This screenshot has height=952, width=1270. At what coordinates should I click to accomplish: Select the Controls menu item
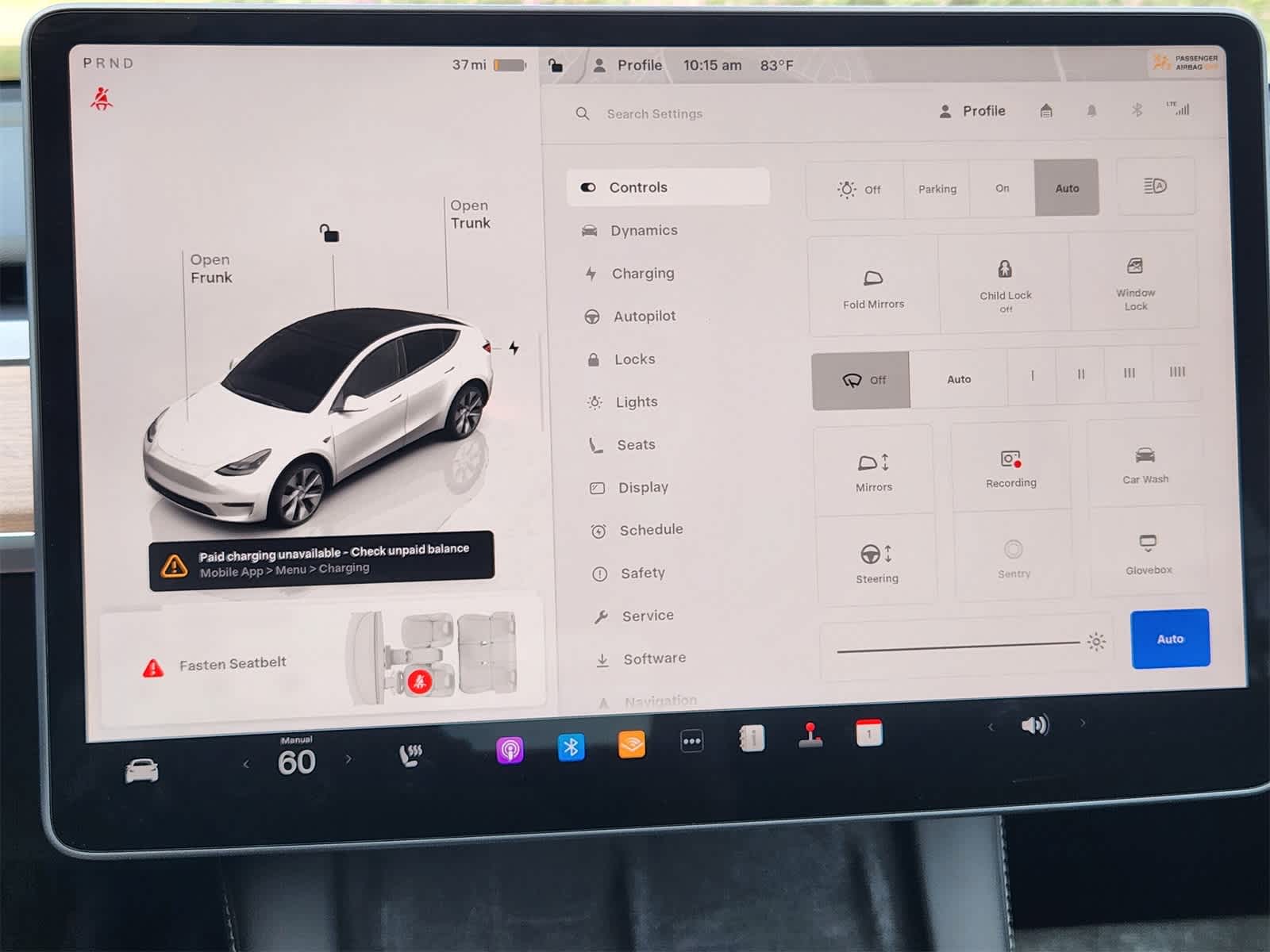point(668,187)
